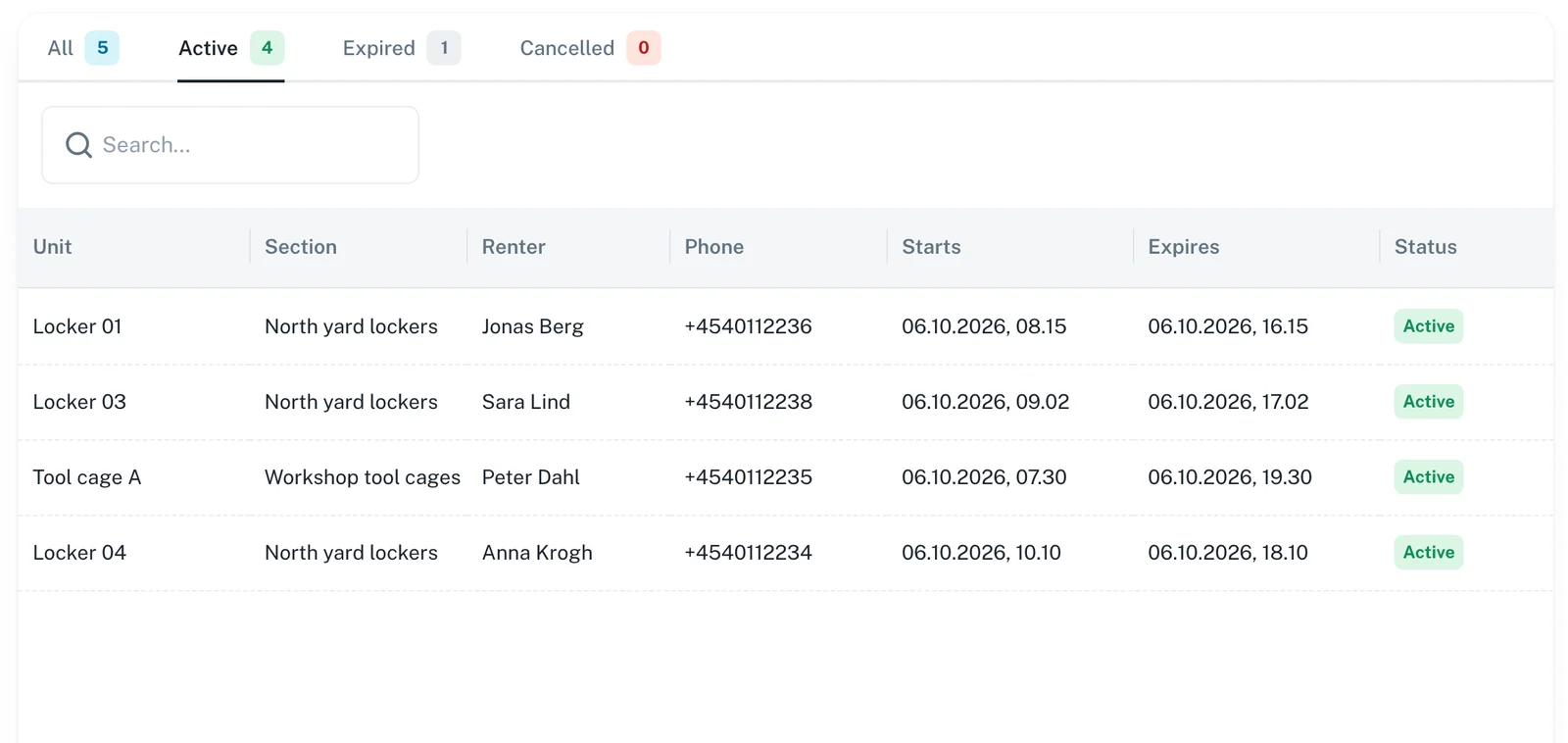Click North yard lockers in Locker 04 row
This screenshot has height=743, width=1568.
[351, 553]
